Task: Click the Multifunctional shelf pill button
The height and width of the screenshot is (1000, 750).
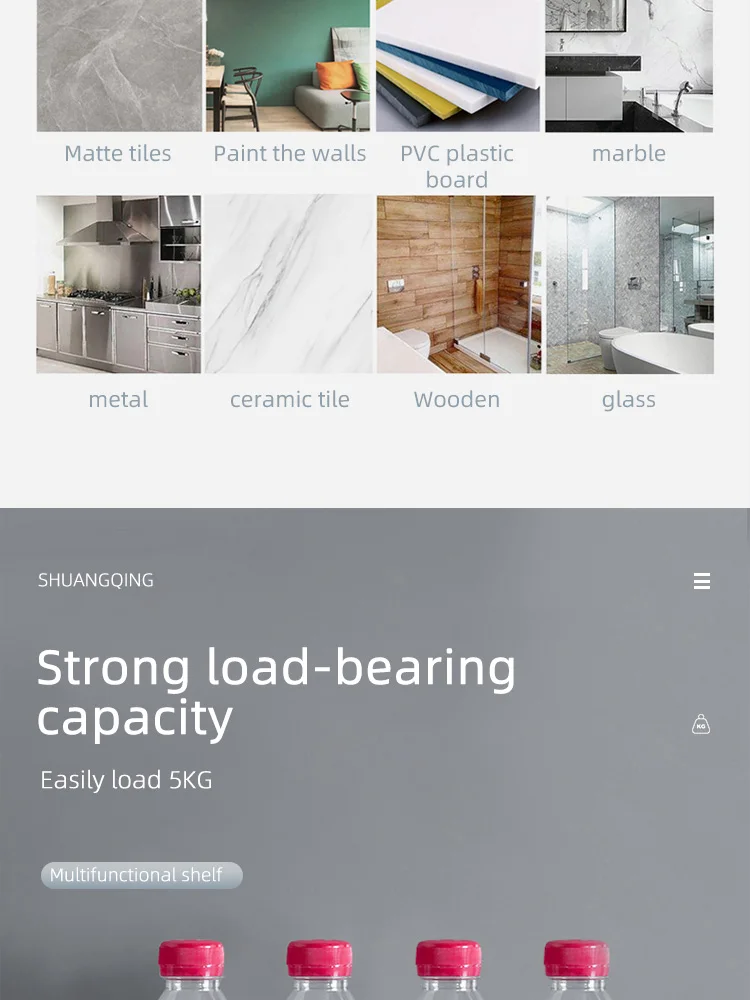Action: tap(142, 875)
